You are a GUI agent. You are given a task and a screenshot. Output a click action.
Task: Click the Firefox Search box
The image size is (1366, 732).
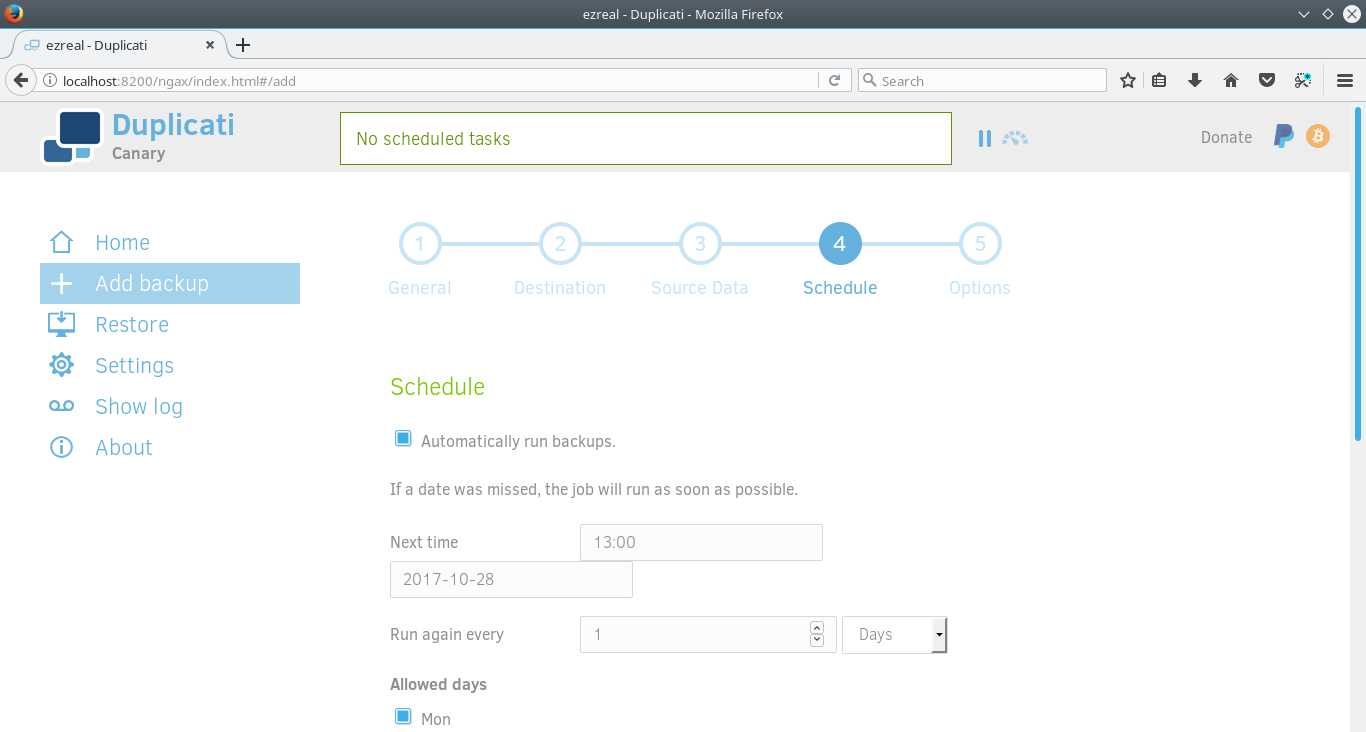point(982,81)
